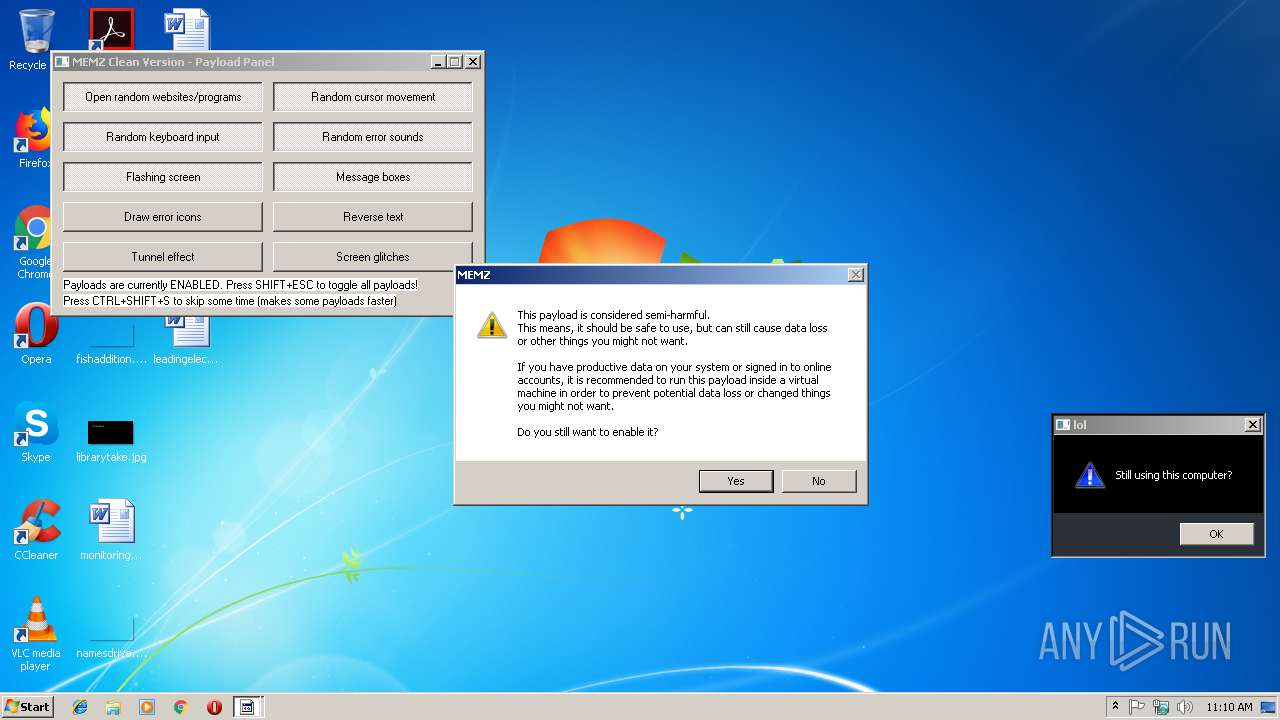
Task: Open the network tray icon
Action: 1161,707
